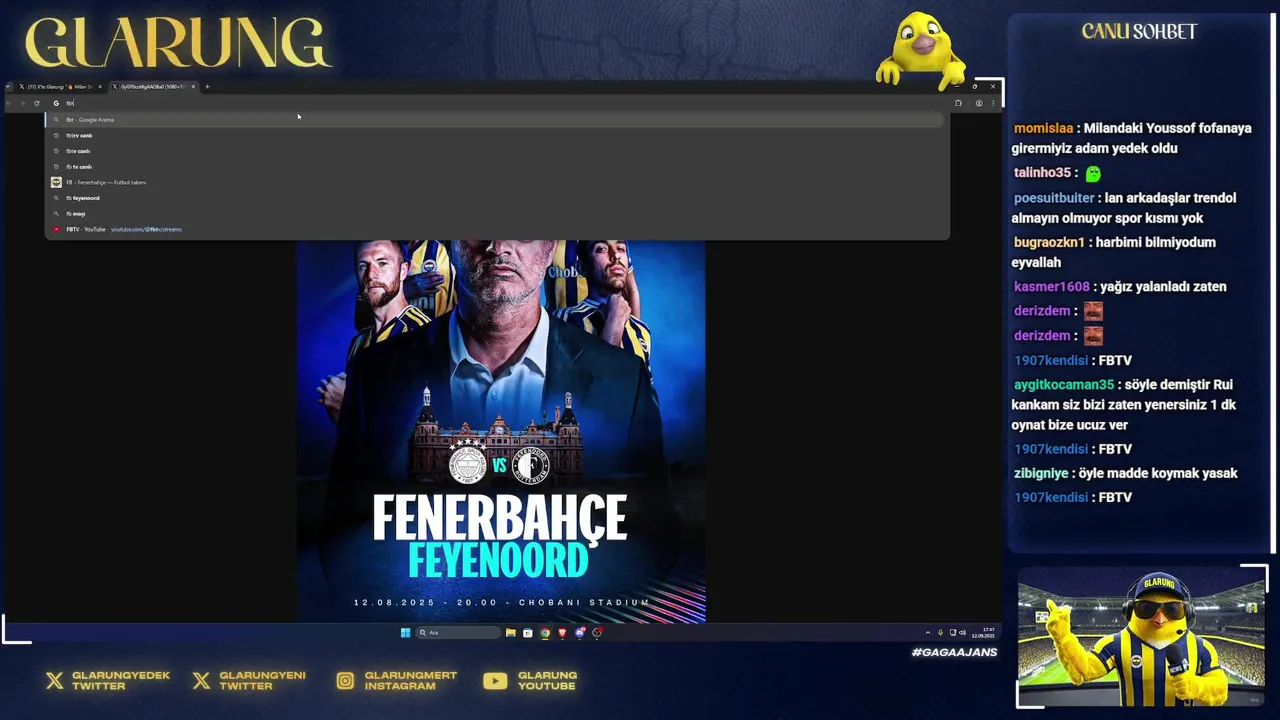The width and height of the screenshot is (1280, 720).
Task: Open File Explorer from taskbar
Action: pyautogui.click(x=510, y=632)
